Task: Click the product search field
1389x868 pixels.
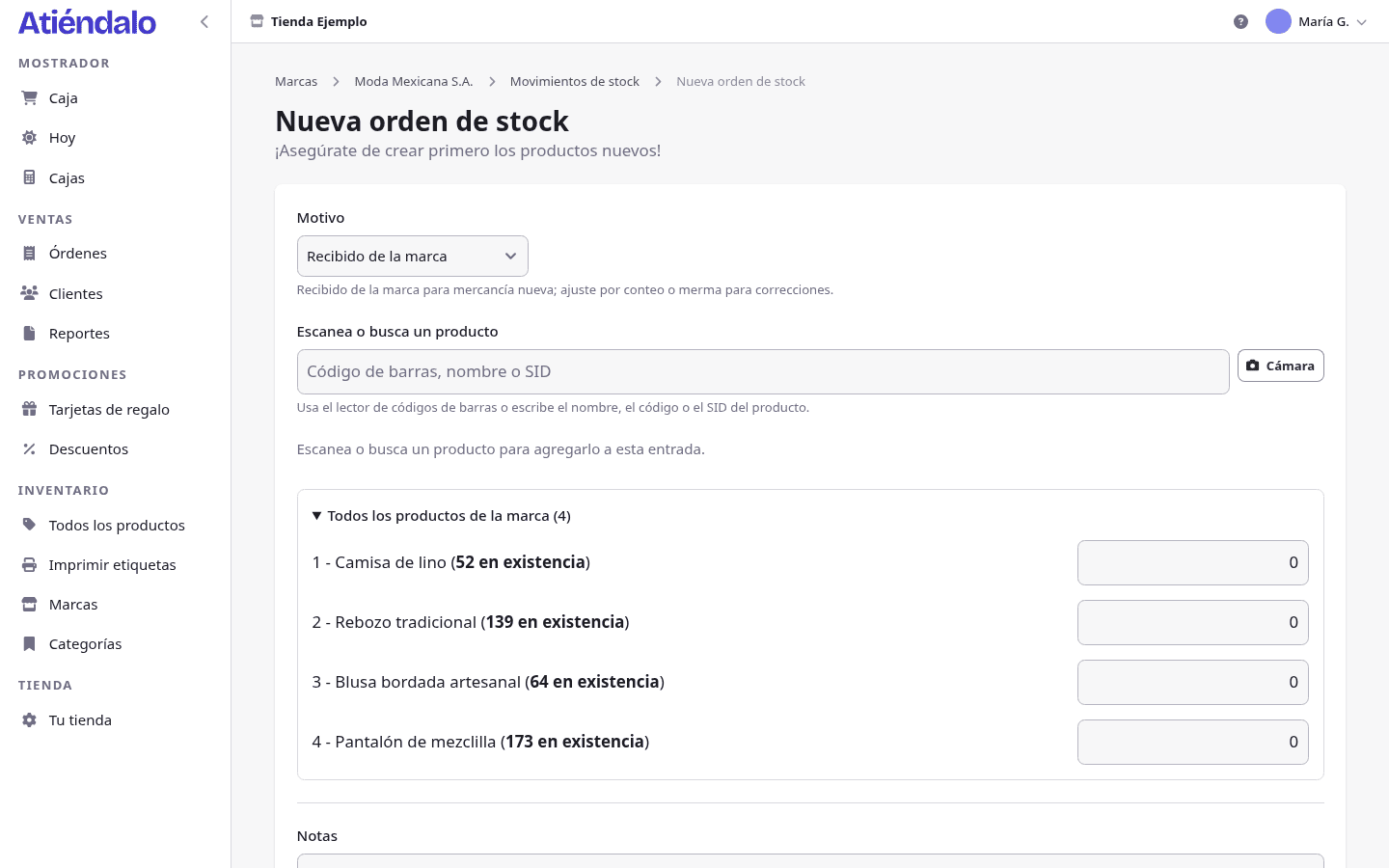Action: click(763, 371)
